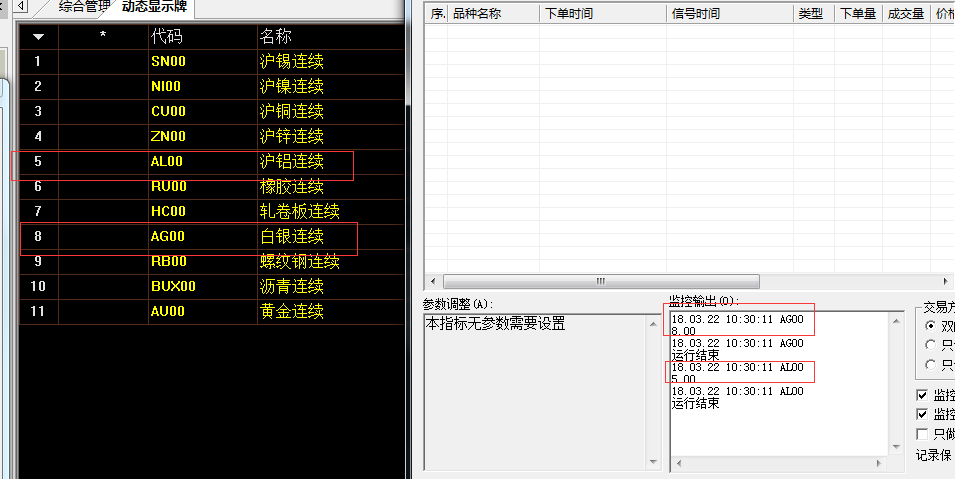Select row name 白银连续
This screenshot has width=955, height=479.
[291, 236]
